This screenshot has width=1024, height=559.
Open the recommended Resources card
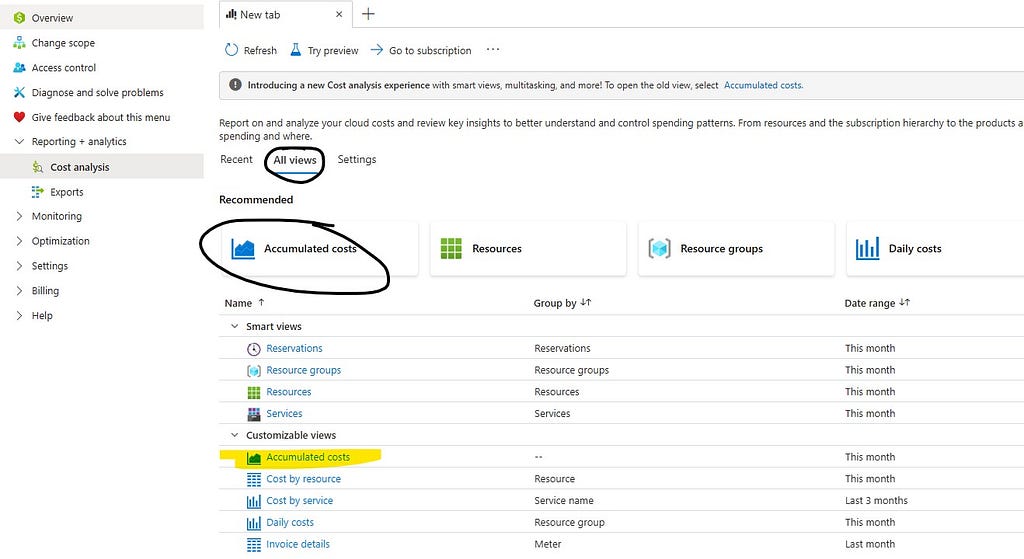point(528,249)
